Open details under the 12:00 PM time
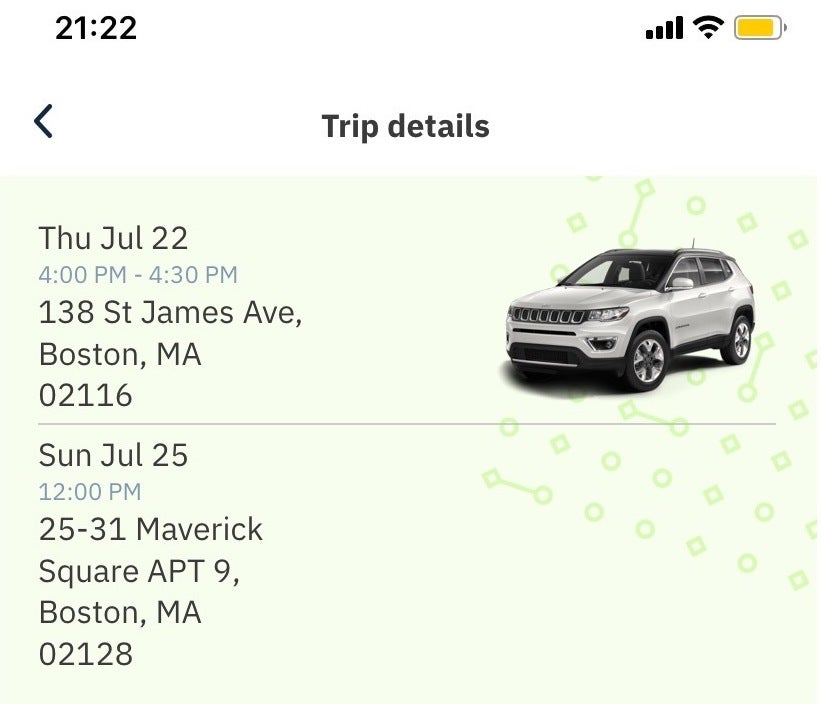 tap(89, 491)
